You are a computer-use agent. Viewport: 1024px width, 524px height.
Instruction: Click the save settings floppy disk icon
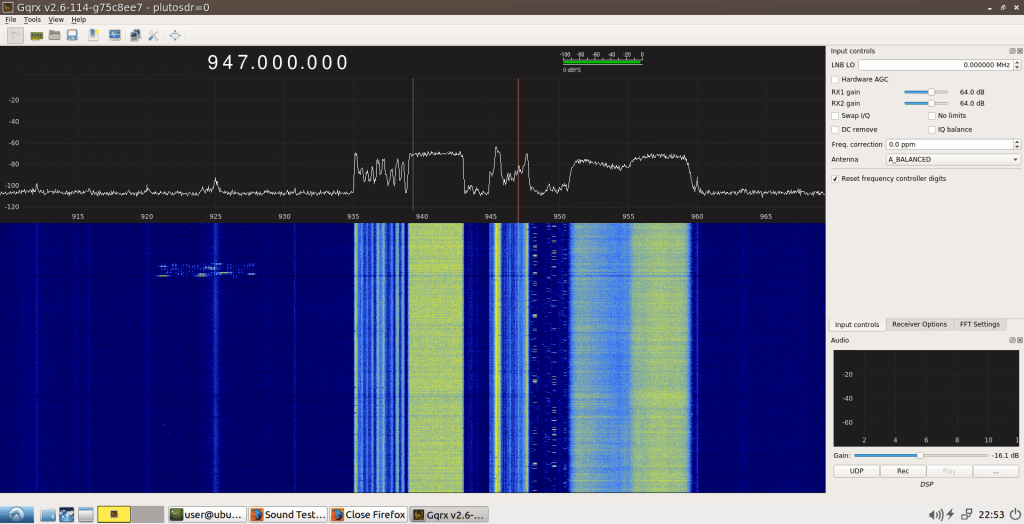(73, 36)
